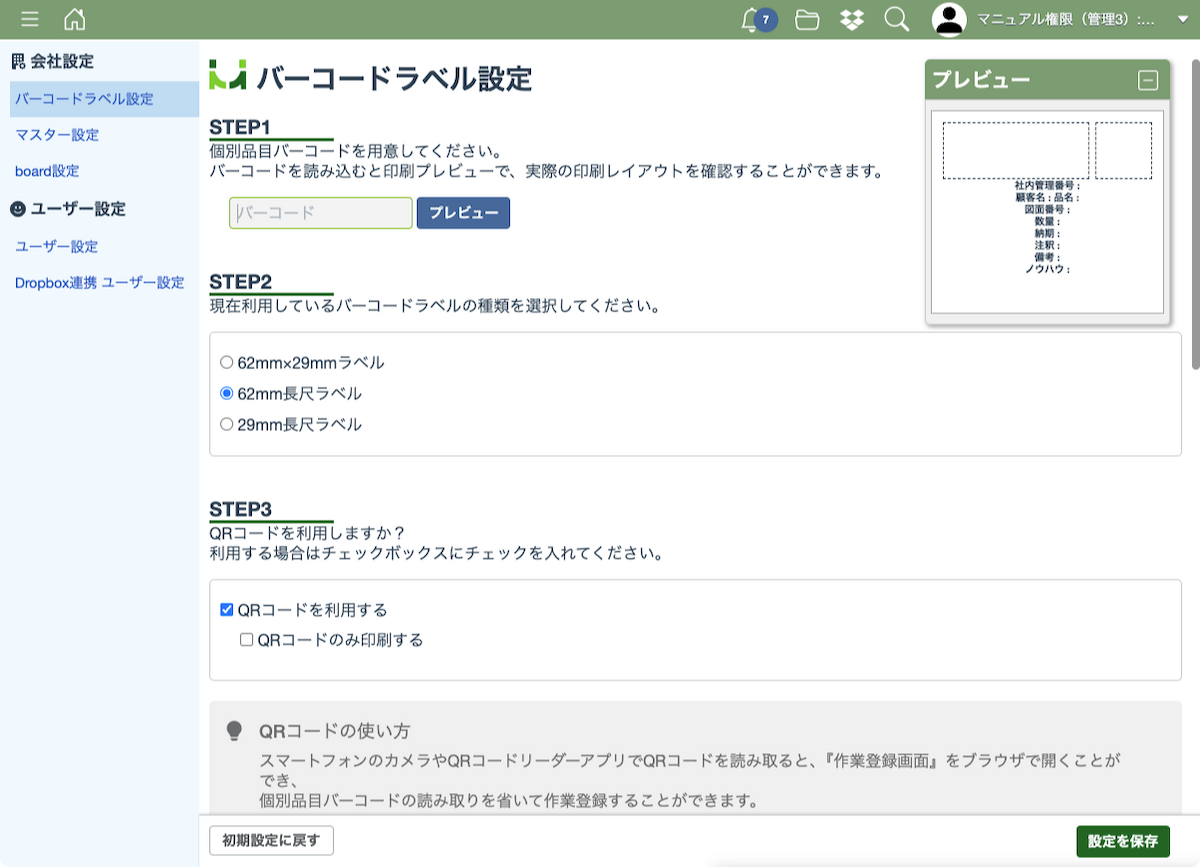
Task: Click the blue プレビュー button
Action: (463, 213)
